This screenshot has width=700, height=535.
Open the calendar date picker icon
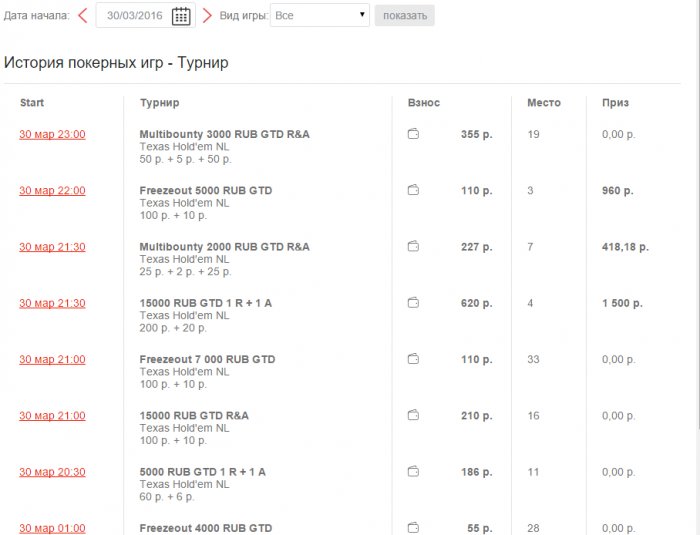pos(181,15)
